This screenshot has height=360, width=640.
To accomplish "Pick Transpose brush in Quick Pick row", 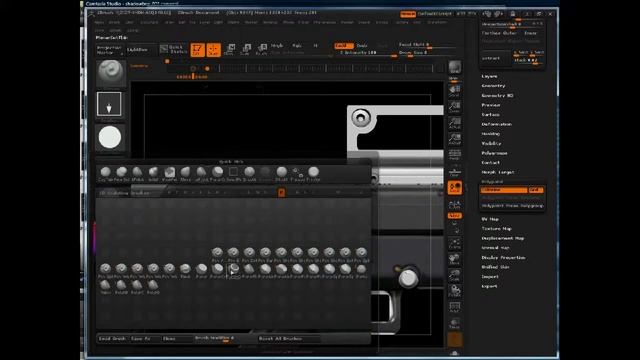I will pos(298,174).
